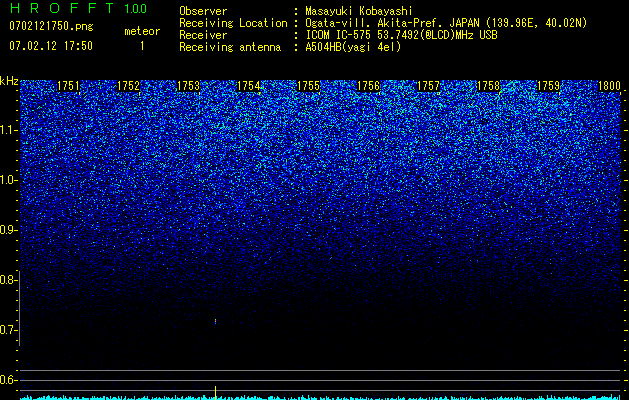Click the 1800 time marker
This screenshot has width=629, height=400.
tap(609, 86)
